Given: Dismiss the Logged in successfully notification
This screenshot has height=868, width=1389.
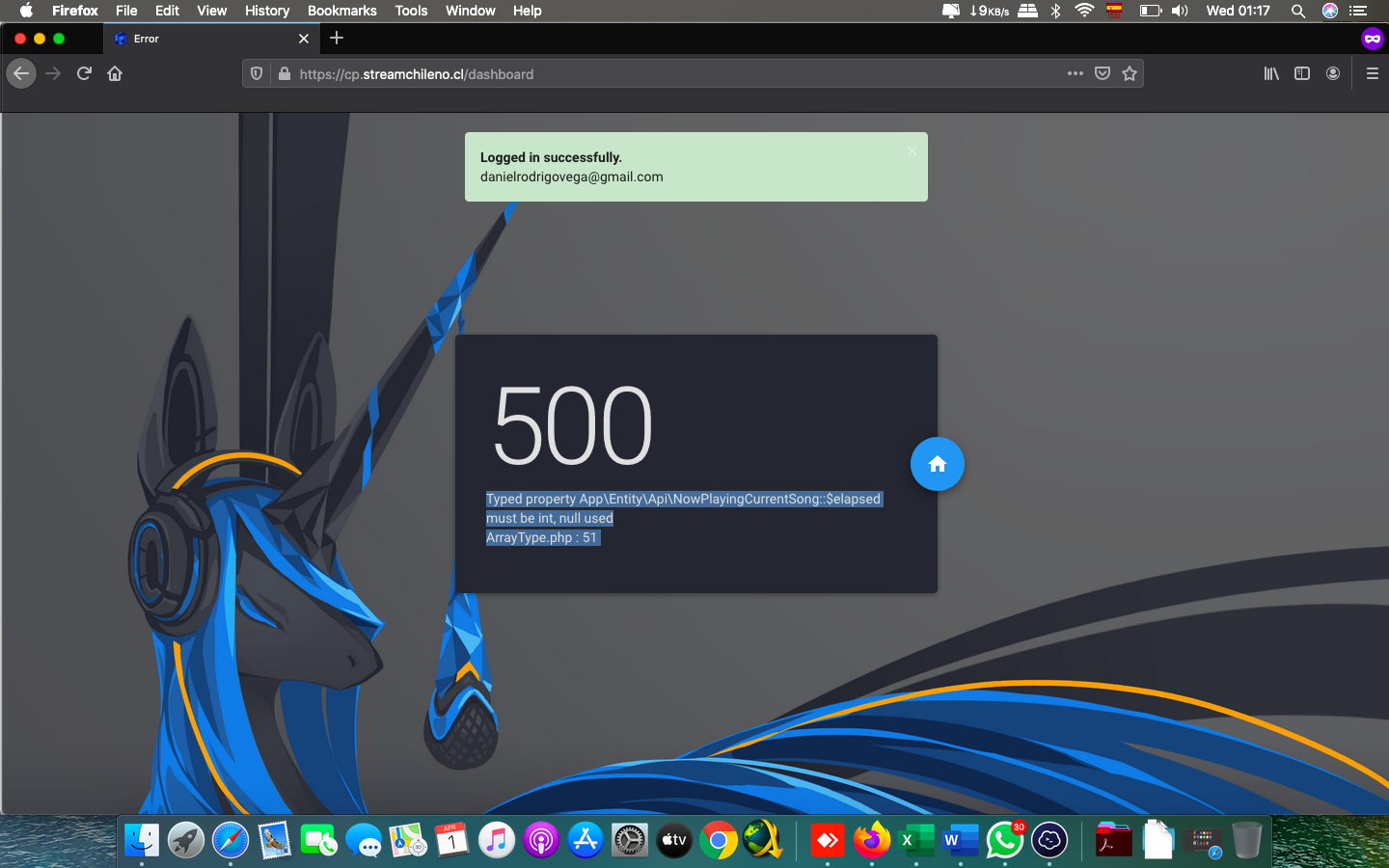Looking at the screenshot, I should tap(912, 151).
